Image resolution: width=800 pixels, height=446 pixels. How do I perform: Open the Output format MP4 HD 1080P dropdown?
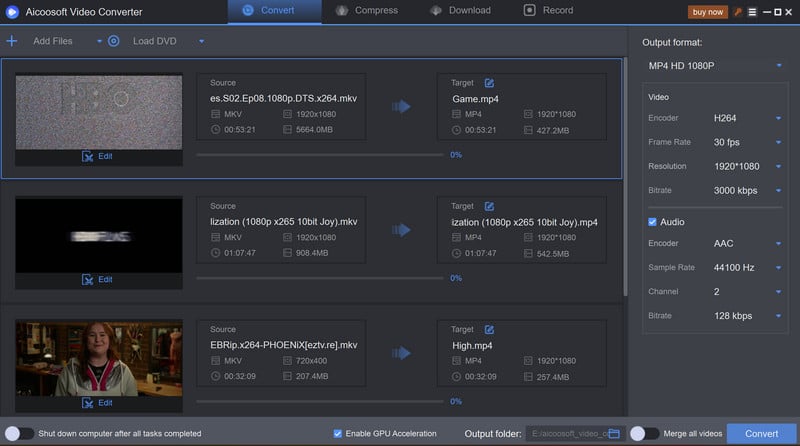click(x=714, y=66)
